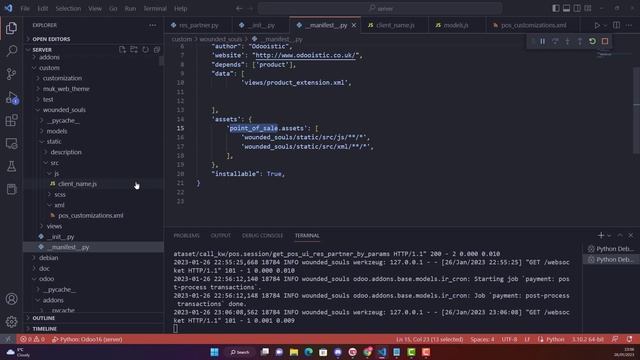Run the Python file with play icon
The width and height of the screenshot is (640, 360).
tap(597, 25)
